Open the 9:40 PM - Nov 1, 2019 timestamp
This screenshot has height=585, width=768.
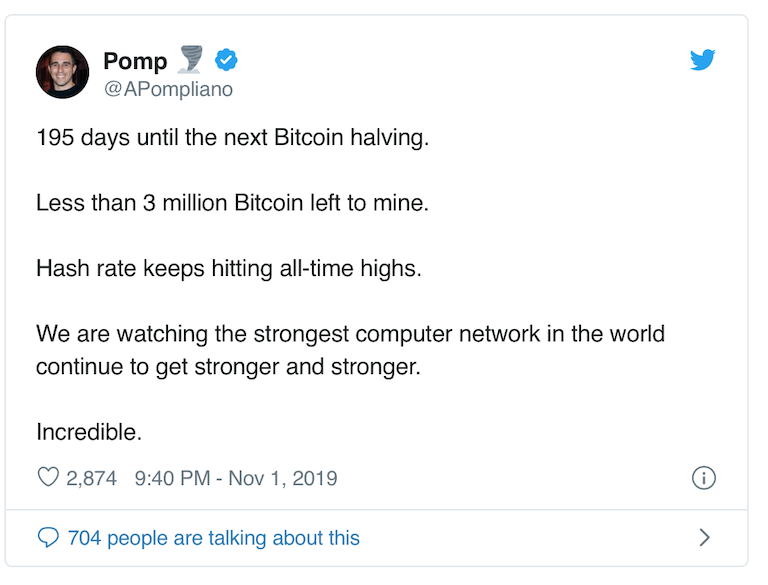click(x=236, y=478)
